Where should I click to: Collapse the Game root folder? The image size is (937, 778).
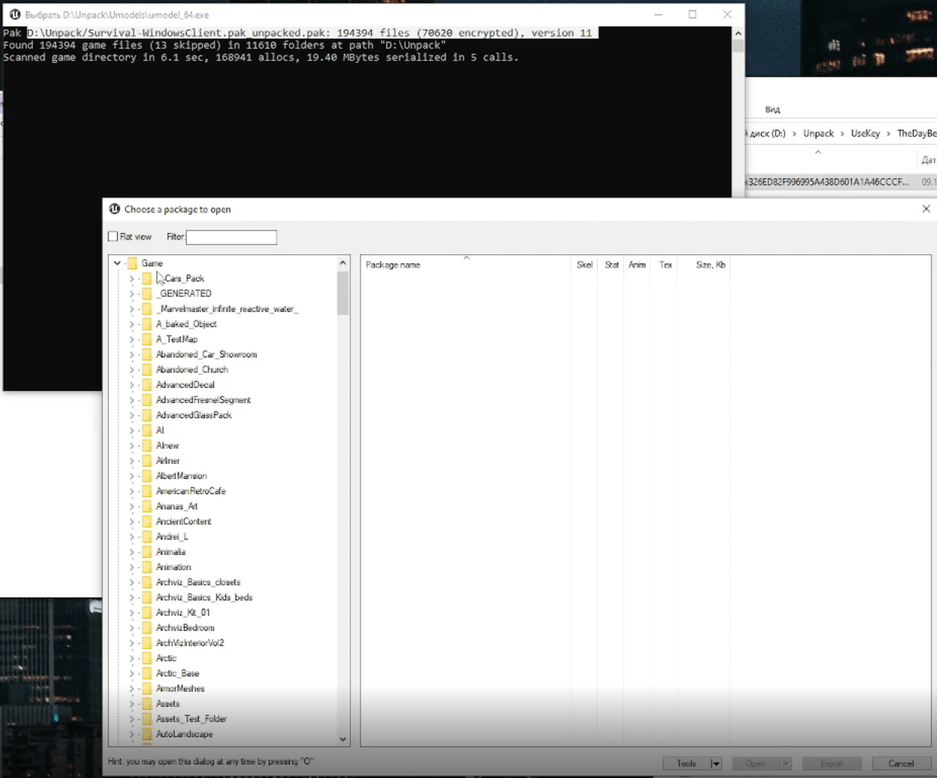click(x=117, y=263)
